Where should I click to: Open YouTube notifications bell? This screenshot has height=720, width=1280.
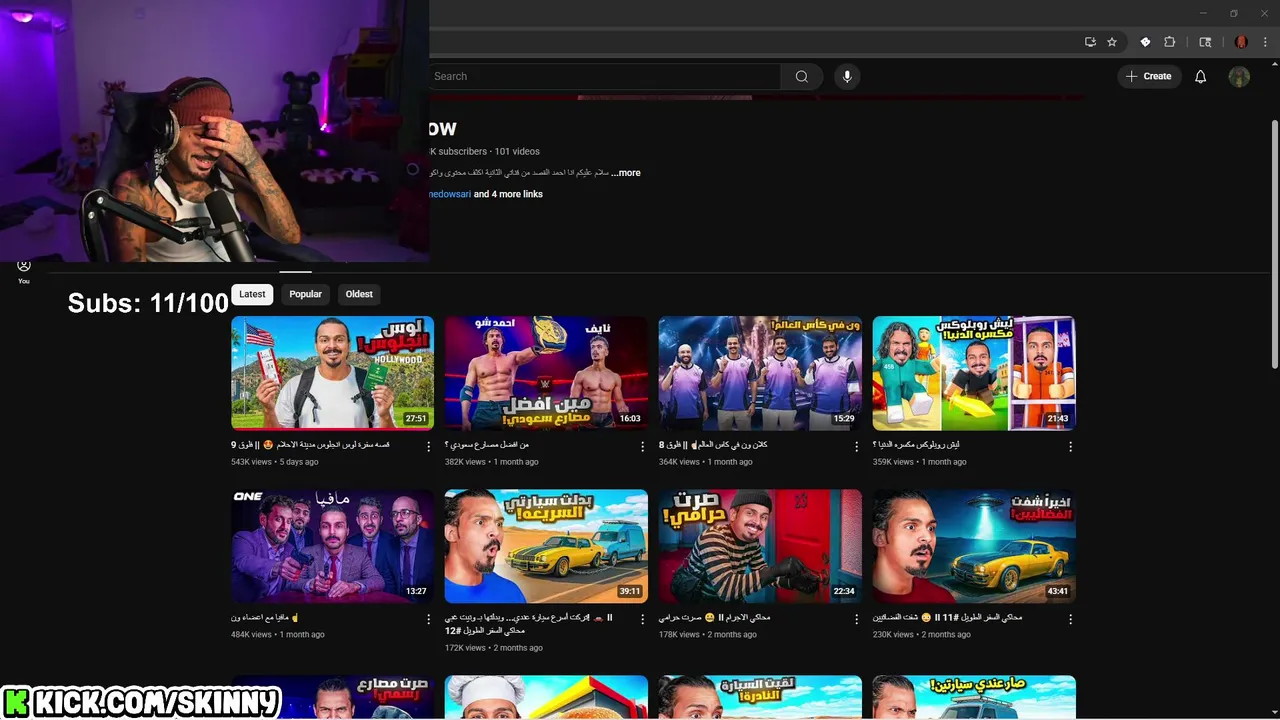(x=1201, y=76)
